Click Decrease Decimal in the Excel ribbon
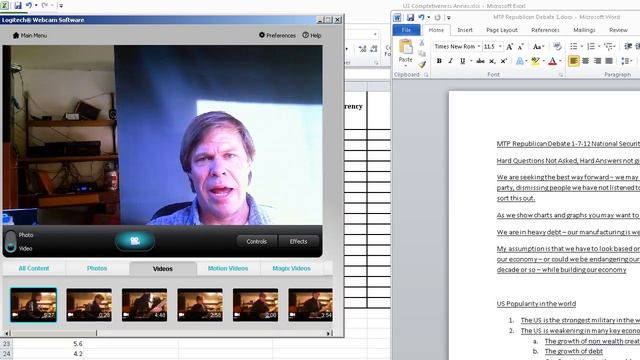This screenshot has height=360, width=640. tap(374, 49)
